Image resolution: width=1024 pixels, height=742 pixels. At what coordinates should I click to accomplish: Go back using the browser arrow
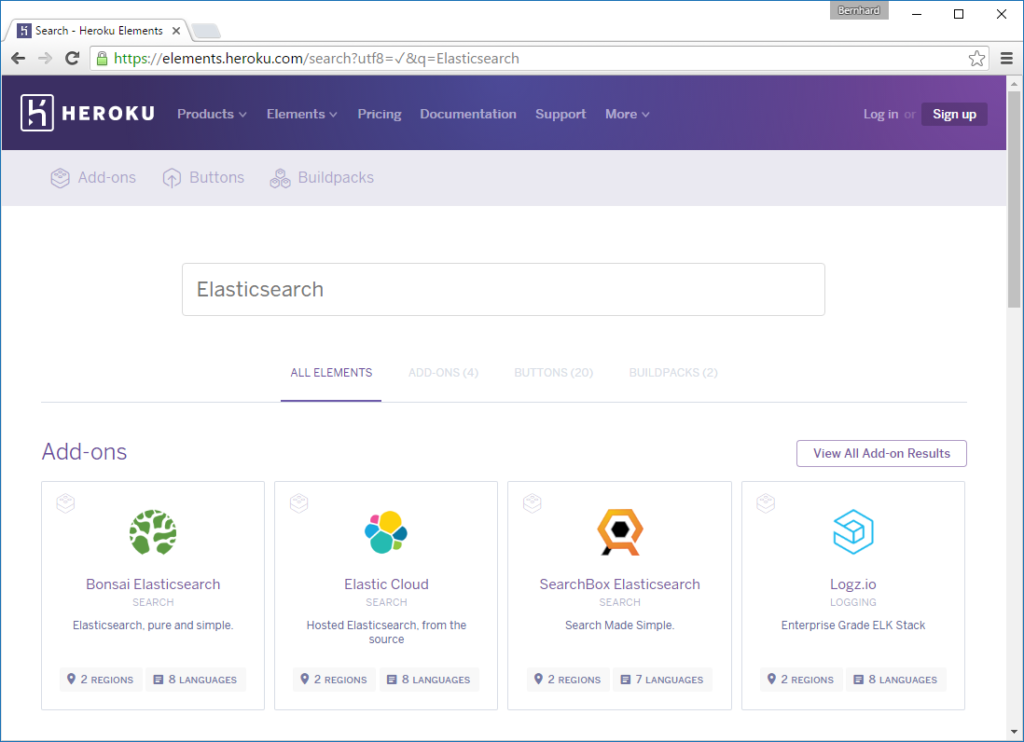[x=17, y=58]
